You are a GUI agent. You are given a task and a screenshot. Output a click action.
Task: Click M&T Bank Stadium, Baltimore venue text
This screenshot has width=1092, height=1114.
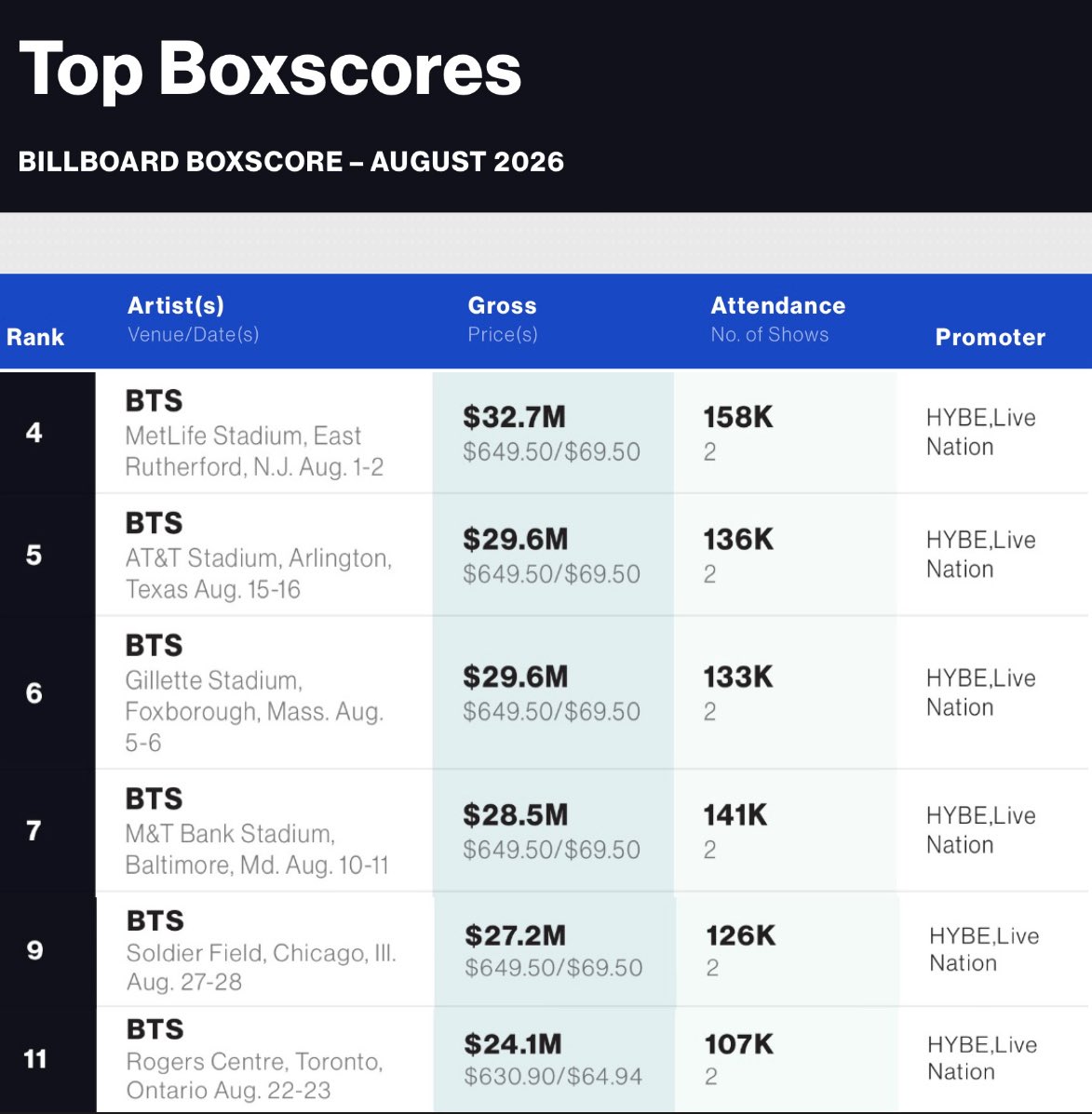(257, 849)
